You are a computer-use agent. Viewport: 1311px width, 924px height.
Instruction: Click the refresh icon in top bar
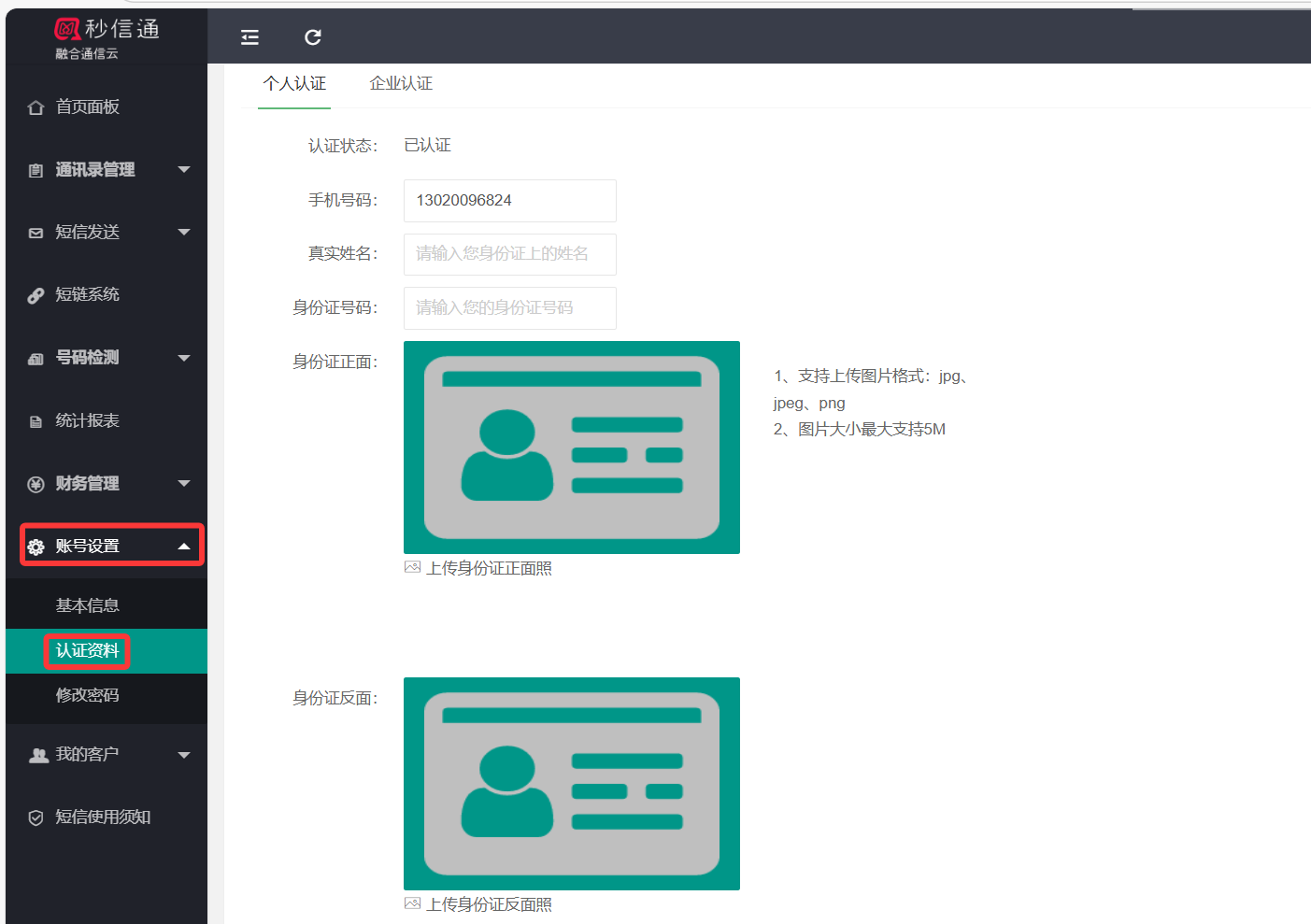[x=313, y=37]
